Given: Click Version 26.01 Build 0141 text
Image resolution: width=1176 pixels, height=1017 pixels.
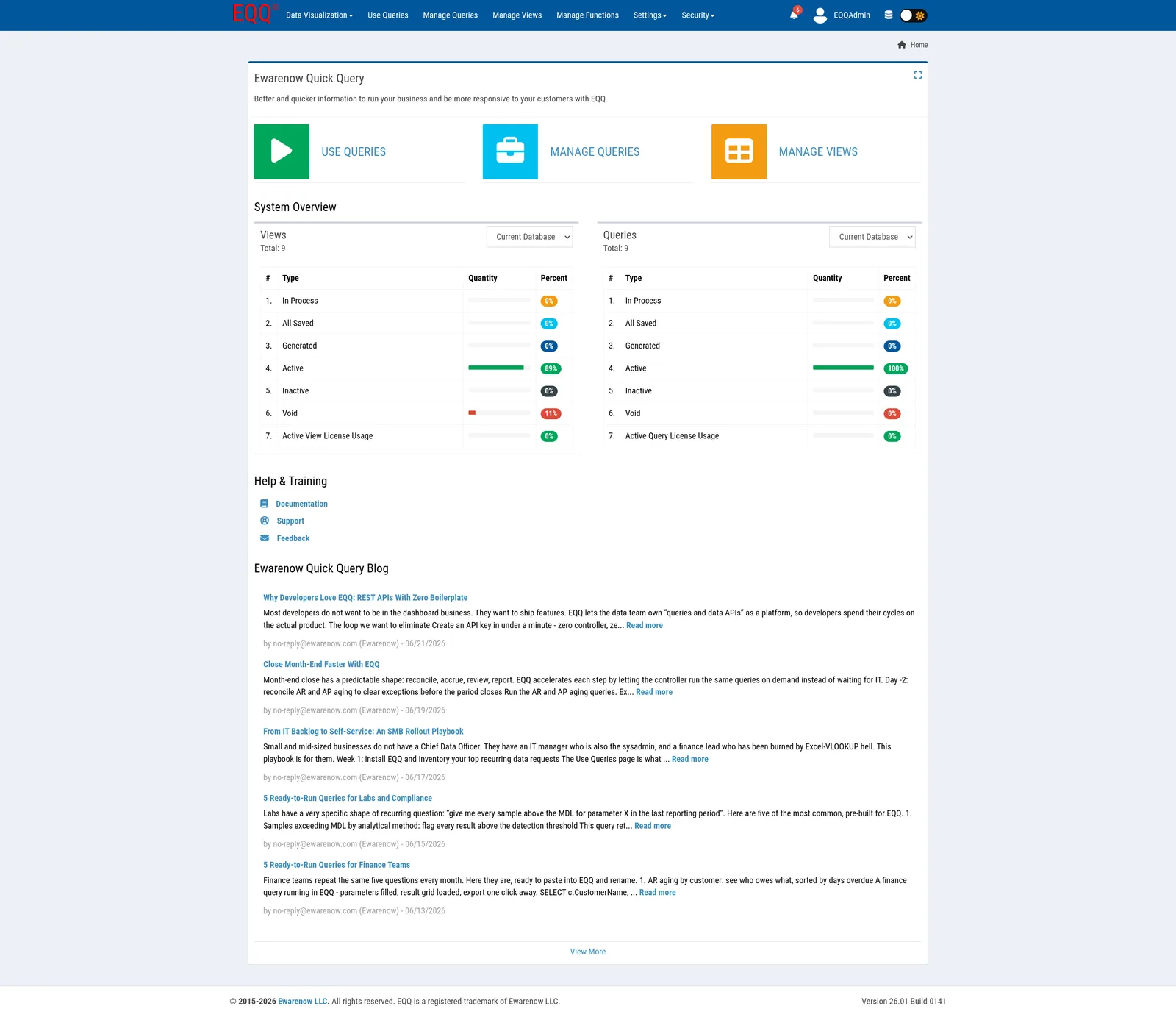Looking at the screenshot, I should [903, 1002].
